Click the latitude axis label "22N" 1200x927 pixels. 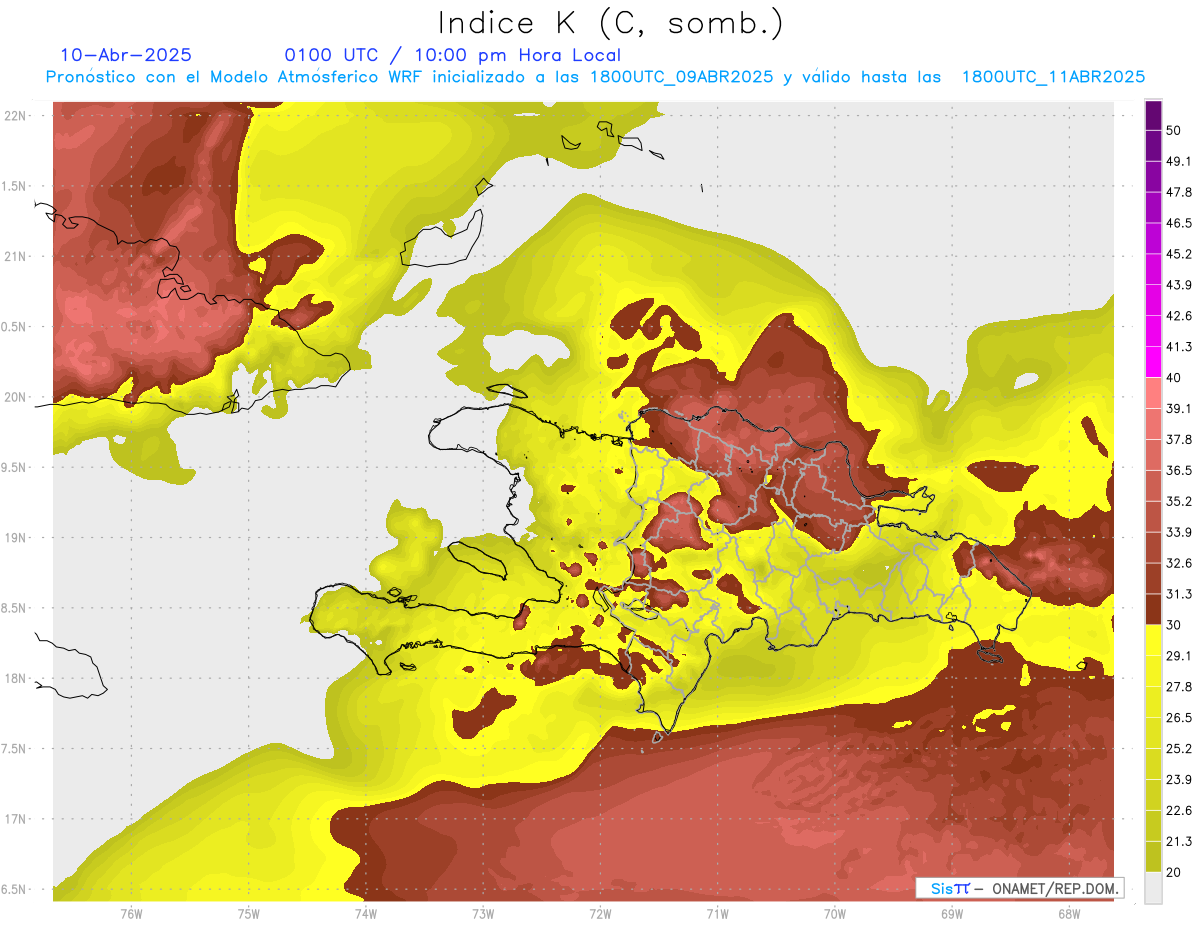click(x=17, y=116)
